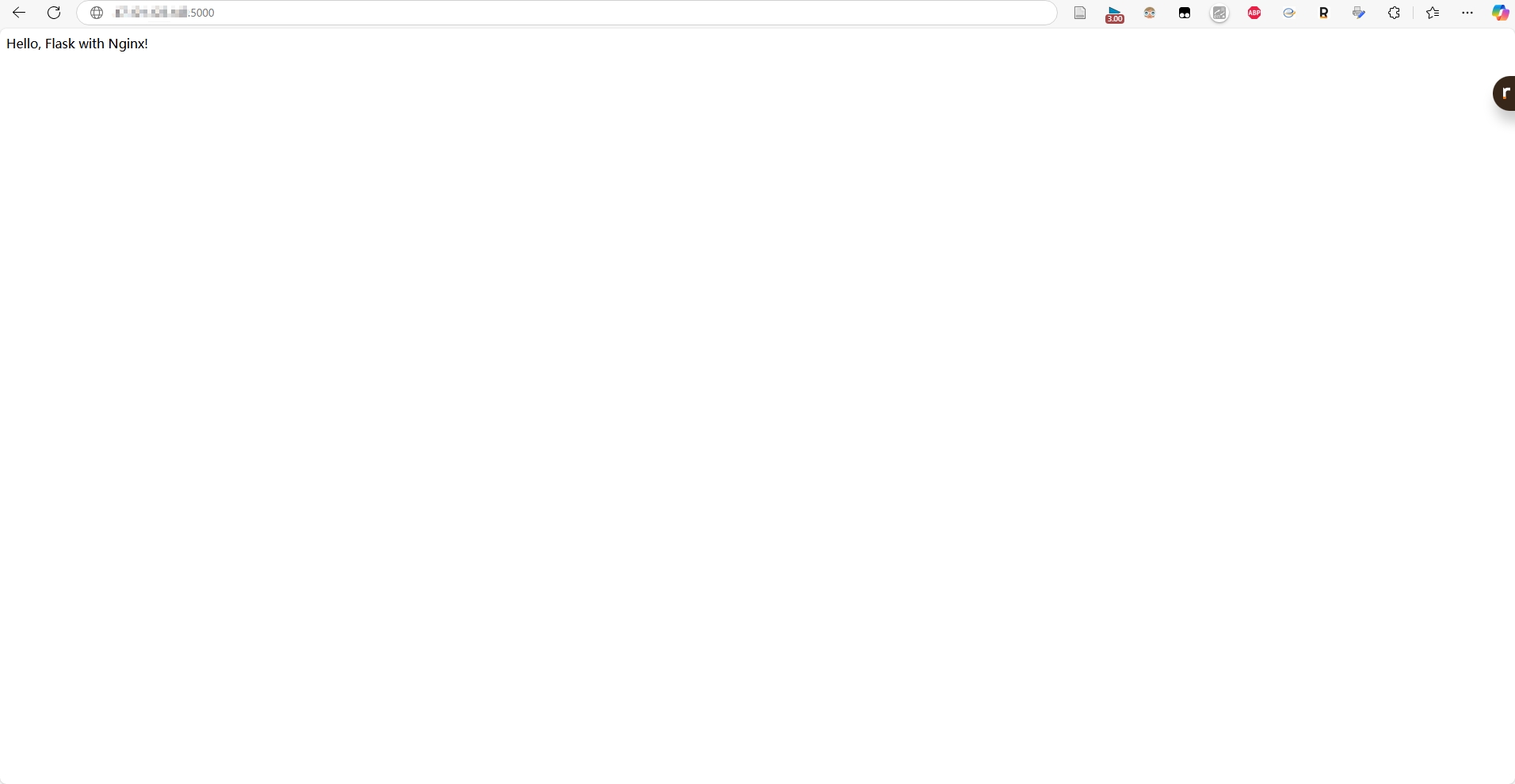Viewport: 1515px width, 784px height.
Task: Click the 'Hello, Flask with Nginx!' text
Action: (x=77, y=44)
